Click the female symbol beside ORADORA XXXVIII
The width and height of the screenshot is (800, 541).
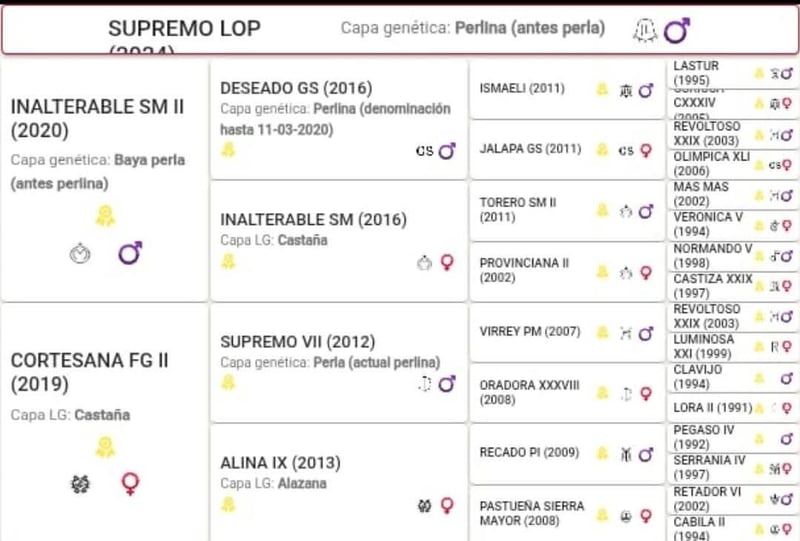pos(646,393)
